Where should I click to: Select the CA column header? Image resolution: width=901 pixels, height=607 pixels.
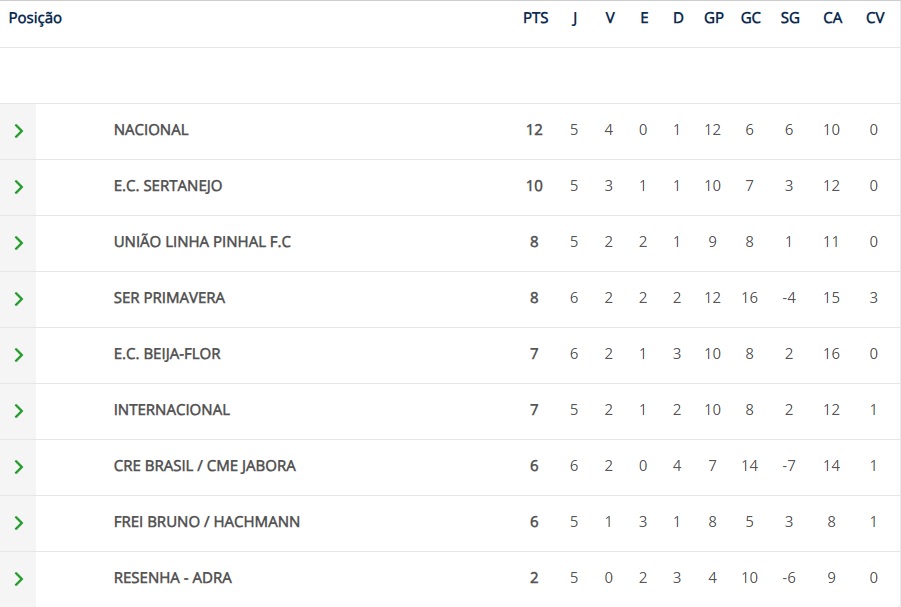[833, 18]
